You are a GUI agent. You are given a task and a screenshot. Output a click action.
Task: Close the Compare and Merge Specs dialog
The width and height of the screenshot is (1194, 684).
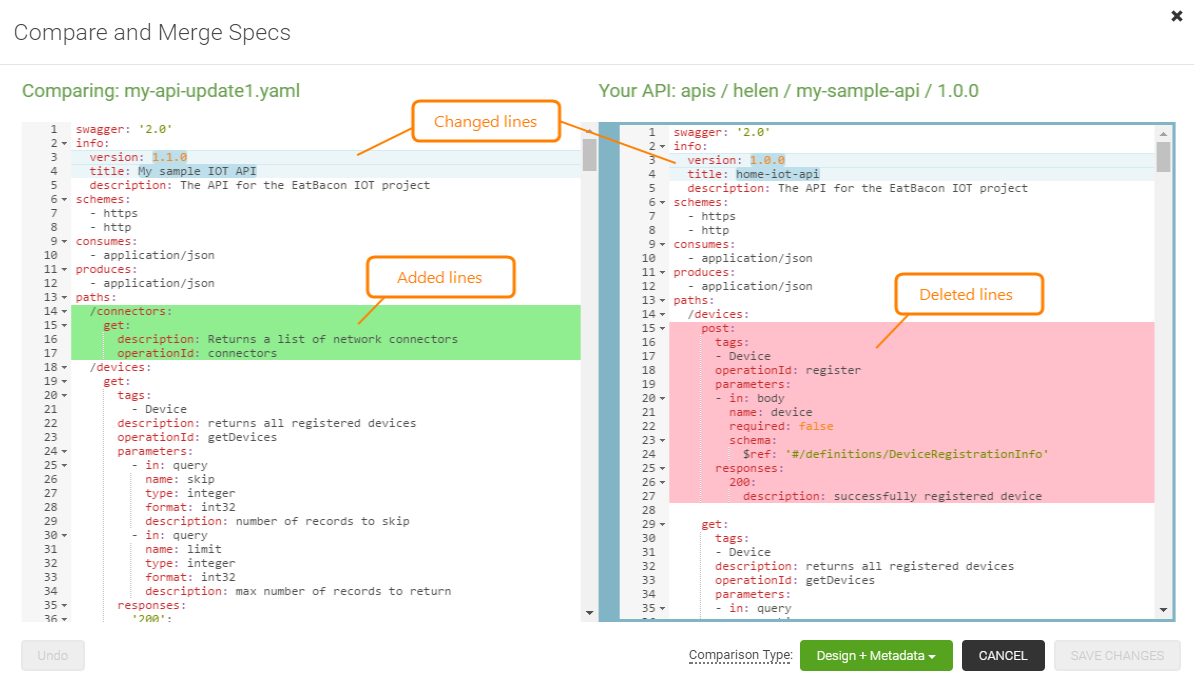[x=1176, y=16]
